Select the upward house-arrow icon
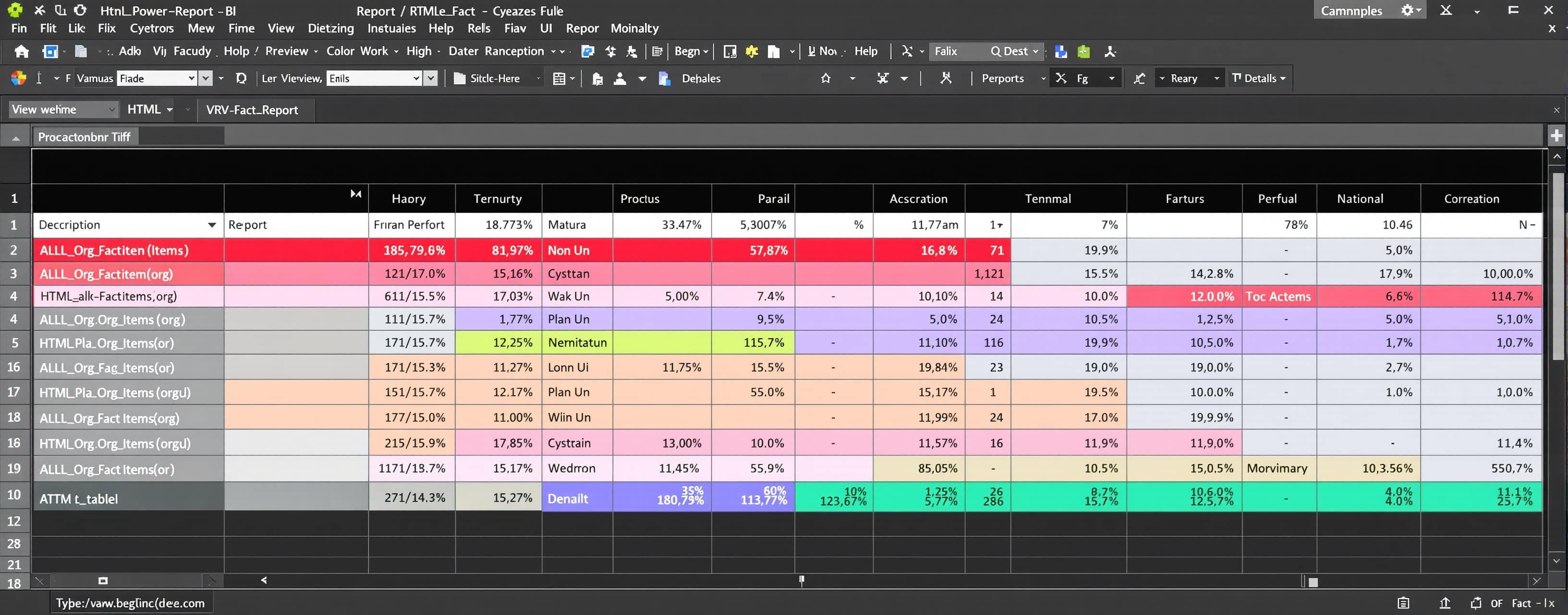 [x=825, y=78]
